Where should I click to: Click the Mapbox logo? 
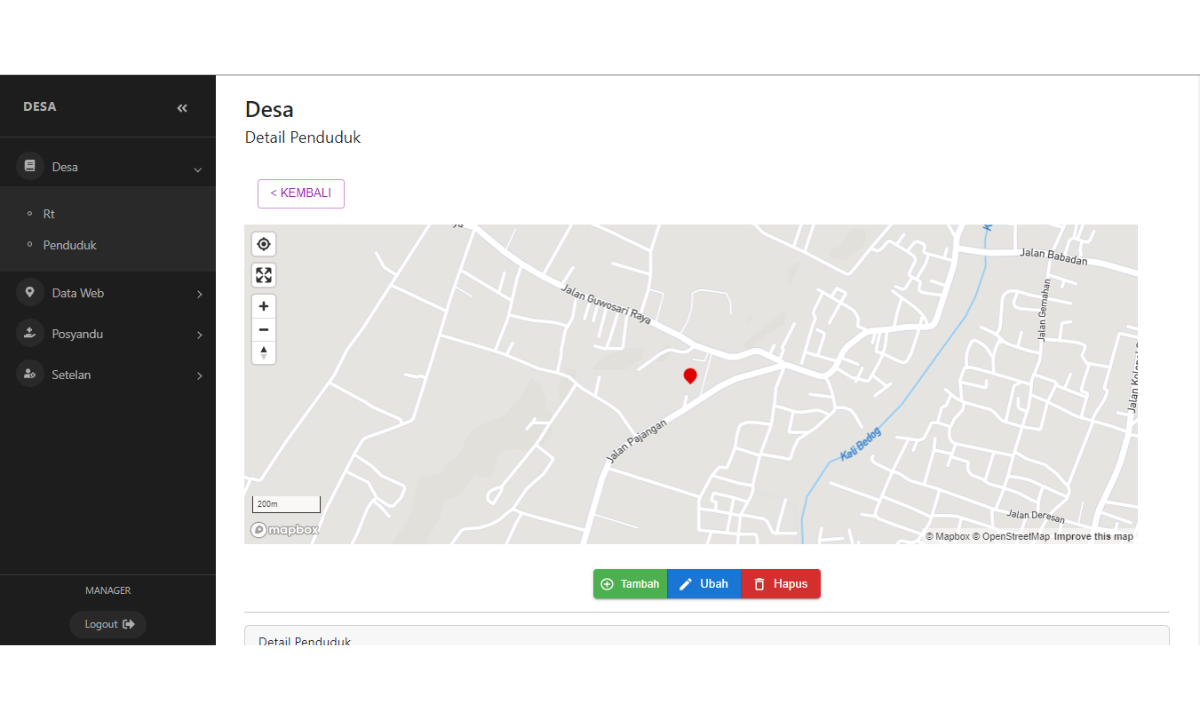(x=285, y=530)
